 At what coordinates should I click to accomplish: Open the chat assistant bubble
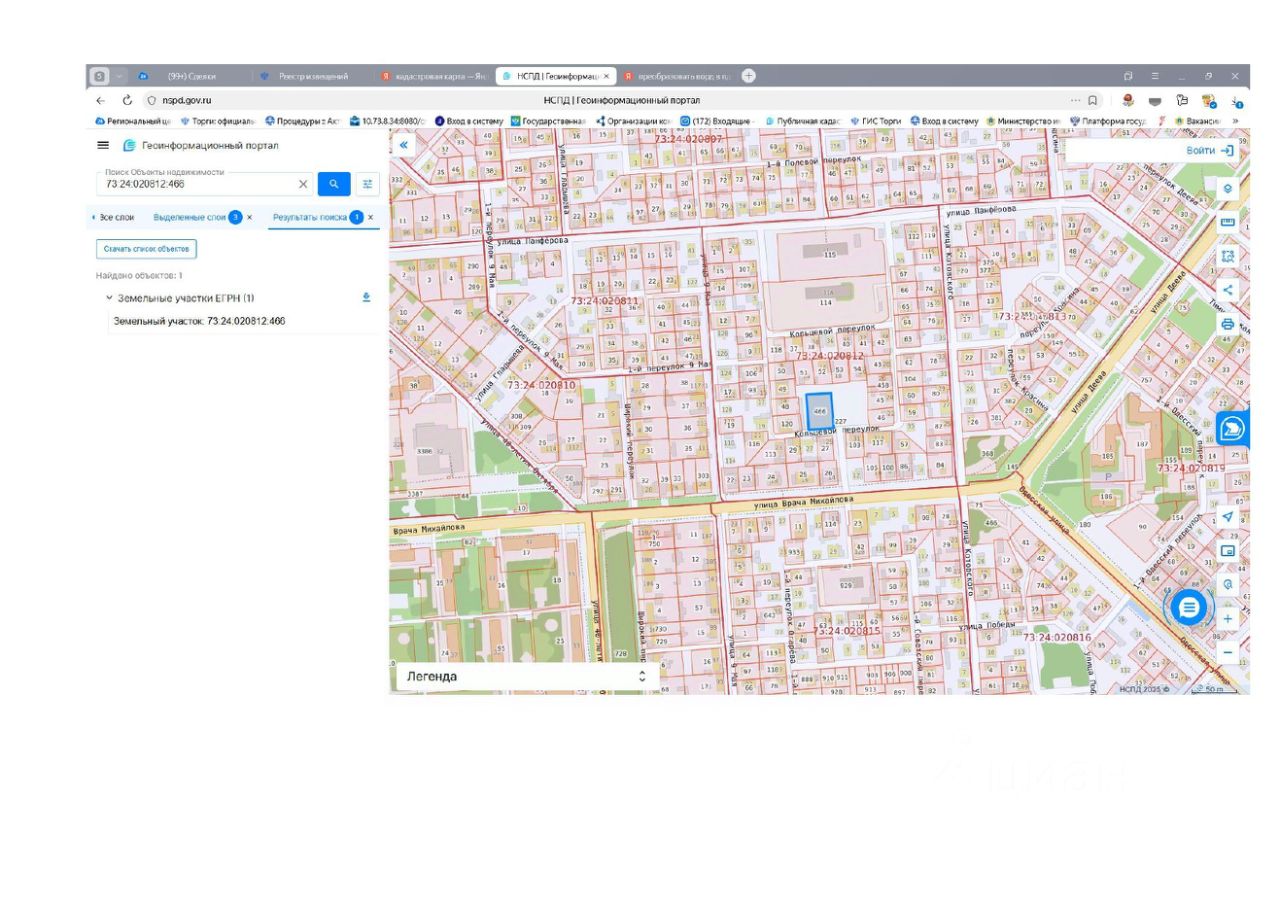tap(1188, 607)
